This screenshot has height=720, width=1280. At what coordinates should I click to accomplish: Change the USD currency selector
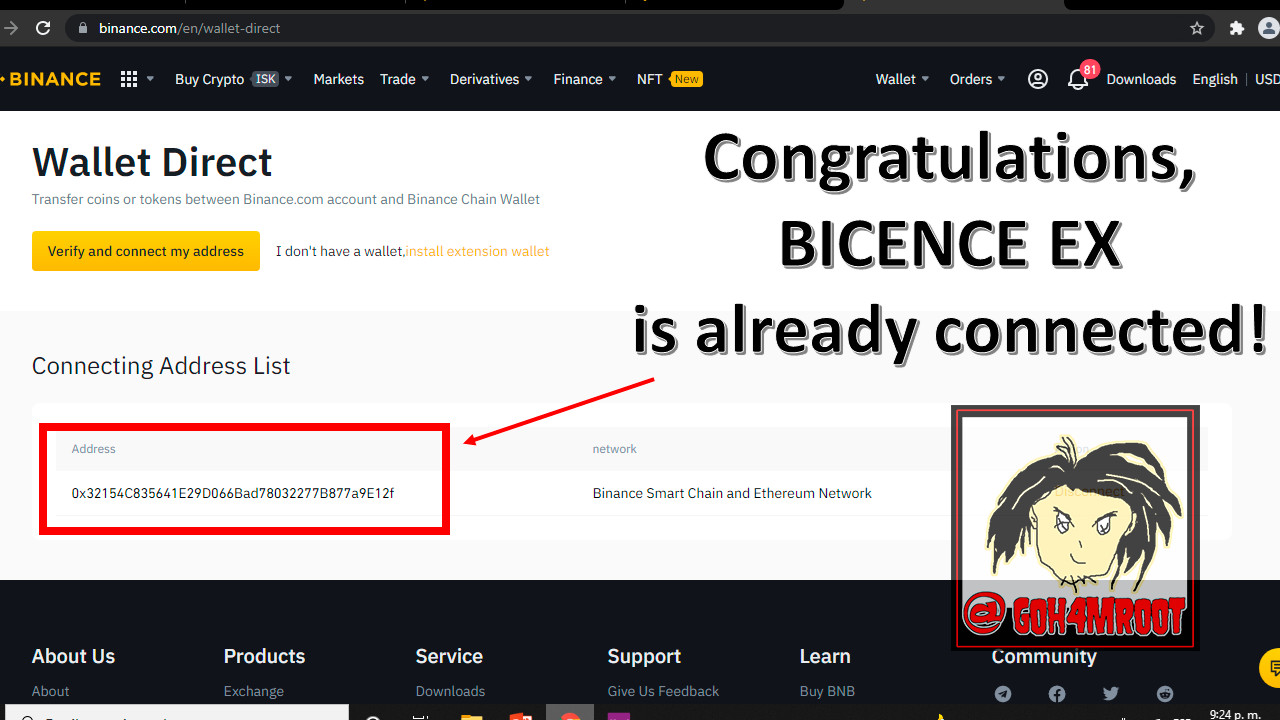pyautogui.click(x=1267, y=79)
